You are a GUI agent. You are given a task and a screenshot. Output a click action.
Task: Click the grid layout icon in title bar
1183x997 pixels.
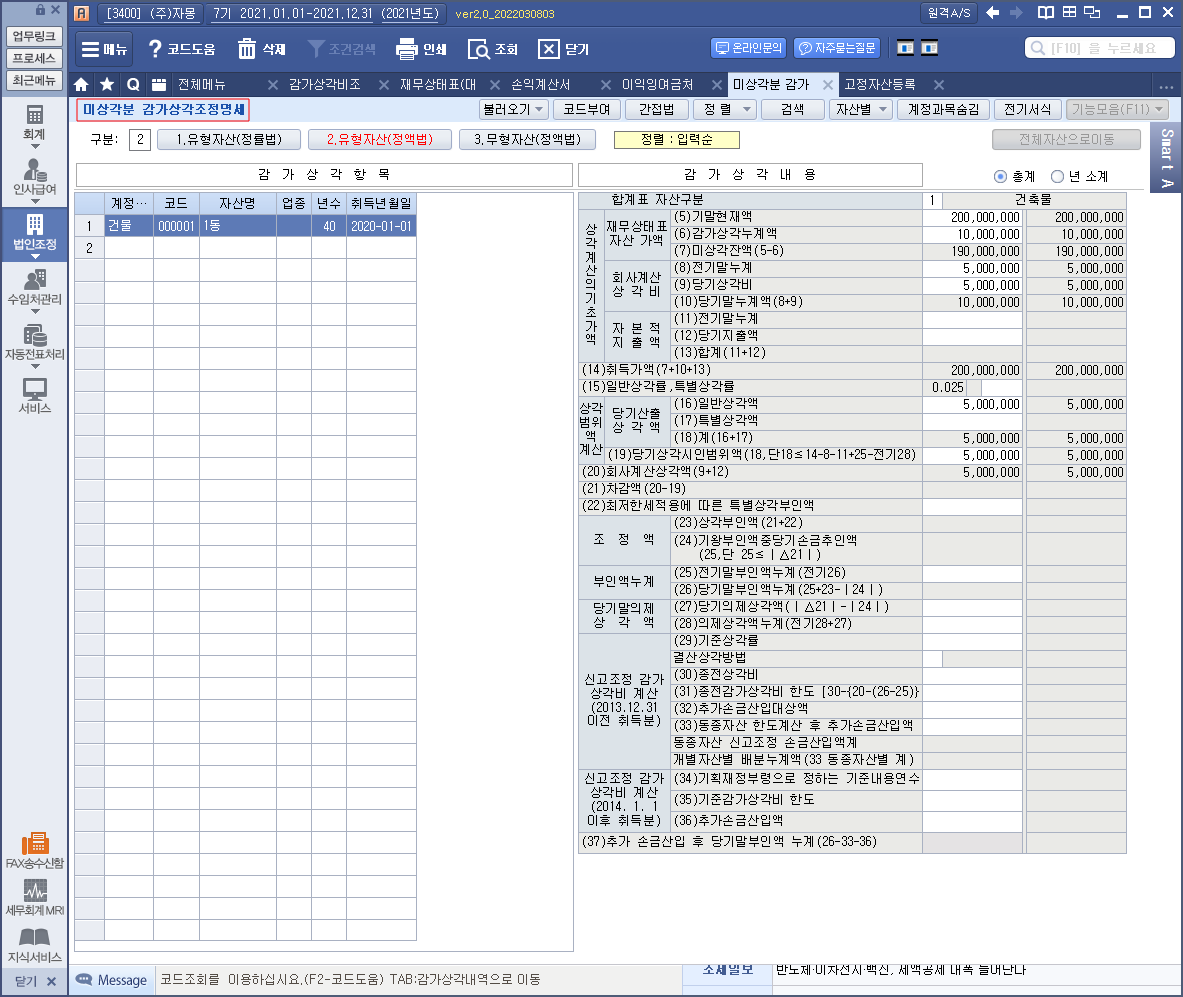pyautogui.click(x=1069, y=13)
